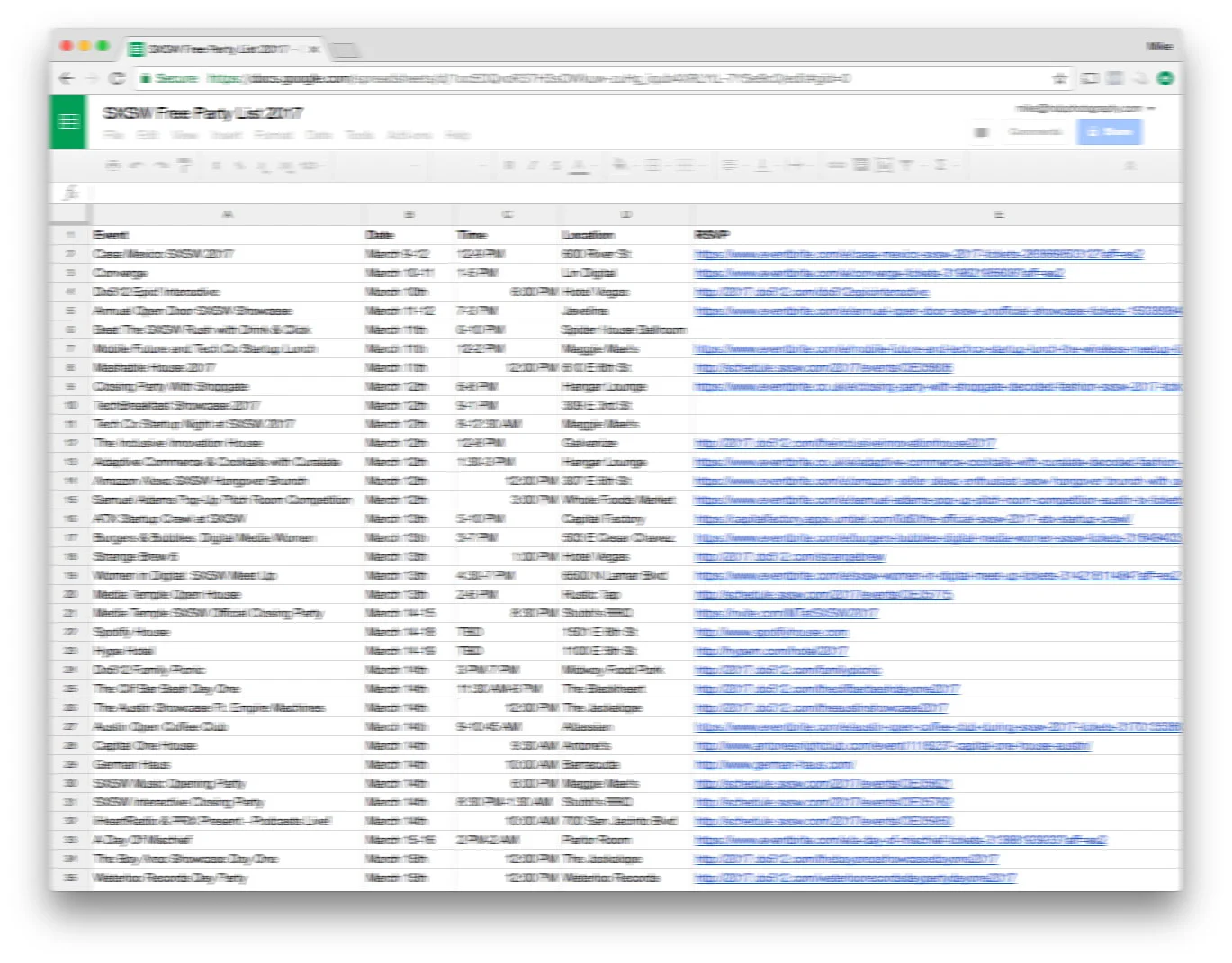Click the Insert comment toolbar icon
Viewport: 1232px width, 963px height.
pyautogui.click(x=860, y=166)
